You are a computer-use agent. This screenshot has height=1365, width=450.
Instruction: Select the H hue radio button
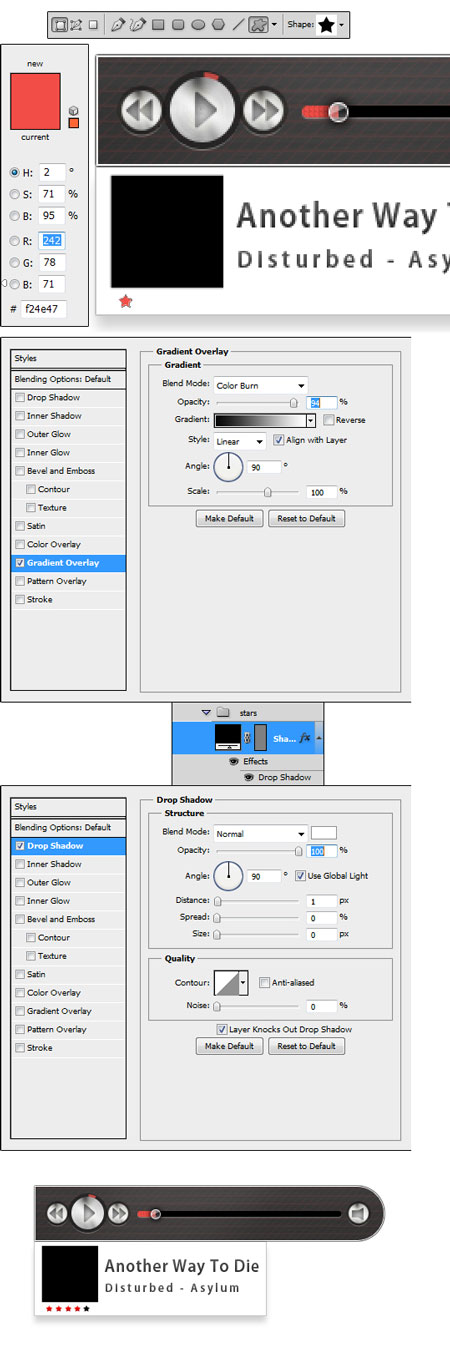[x=14, y=172]
